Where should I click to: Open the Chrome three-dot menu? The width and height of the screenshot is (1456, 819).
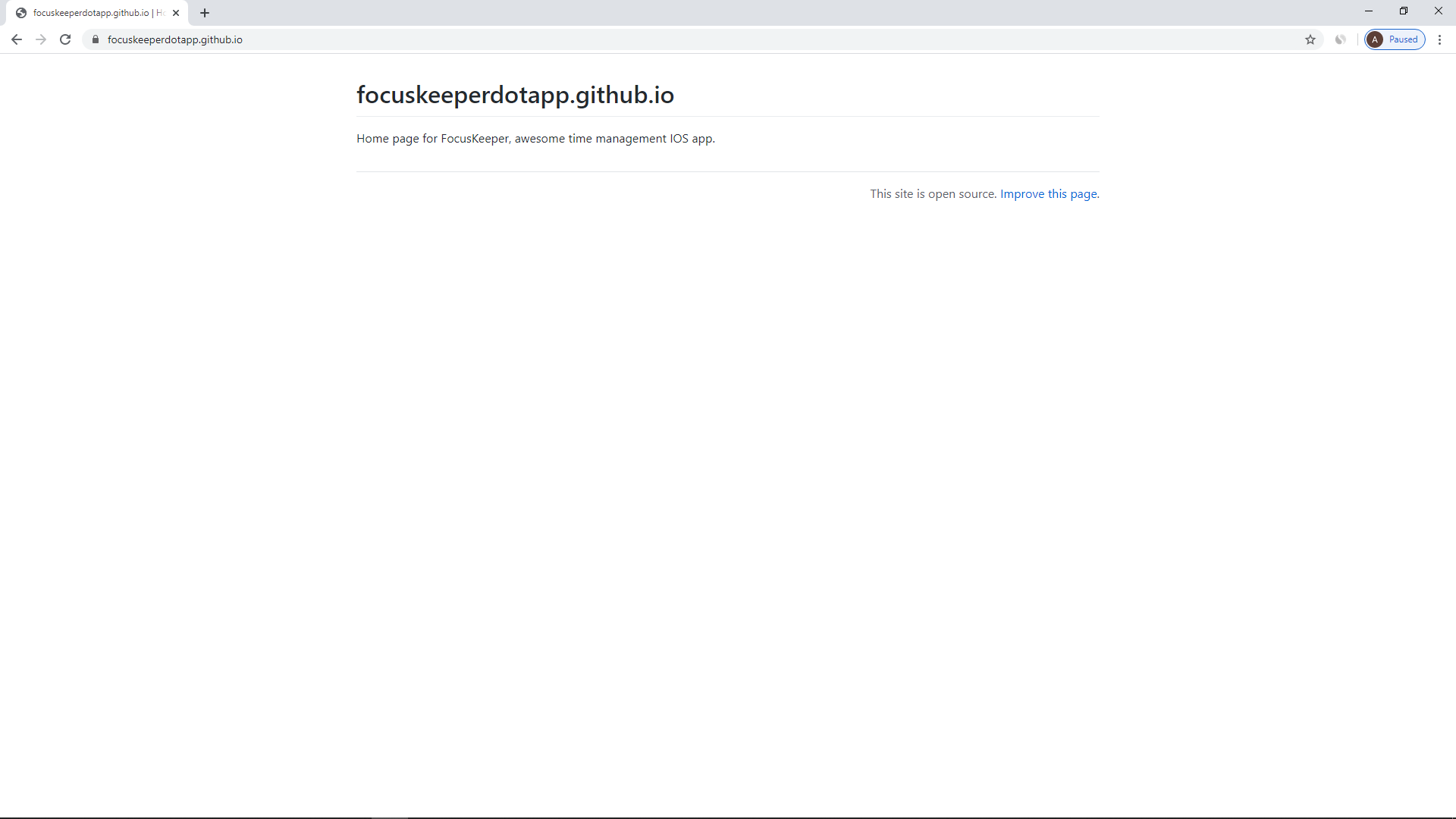(x=1439, y=39)
